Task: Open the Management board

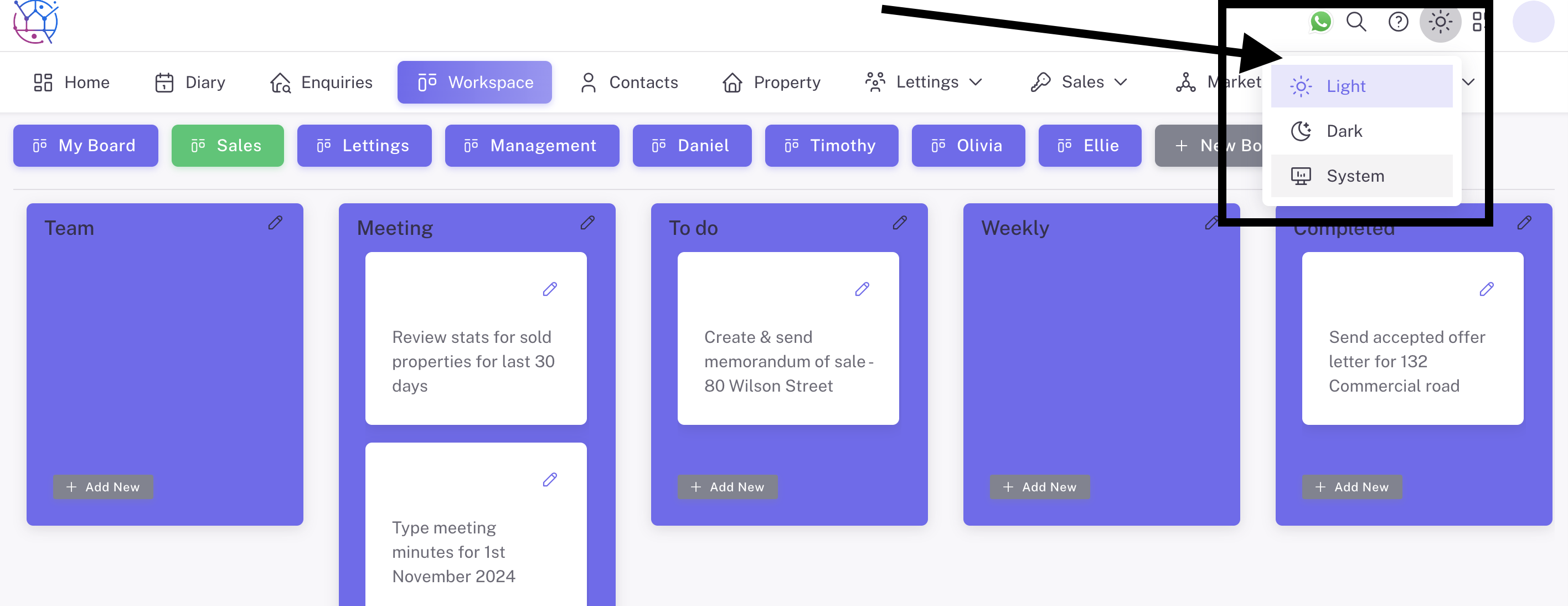Action: [532, 145]
